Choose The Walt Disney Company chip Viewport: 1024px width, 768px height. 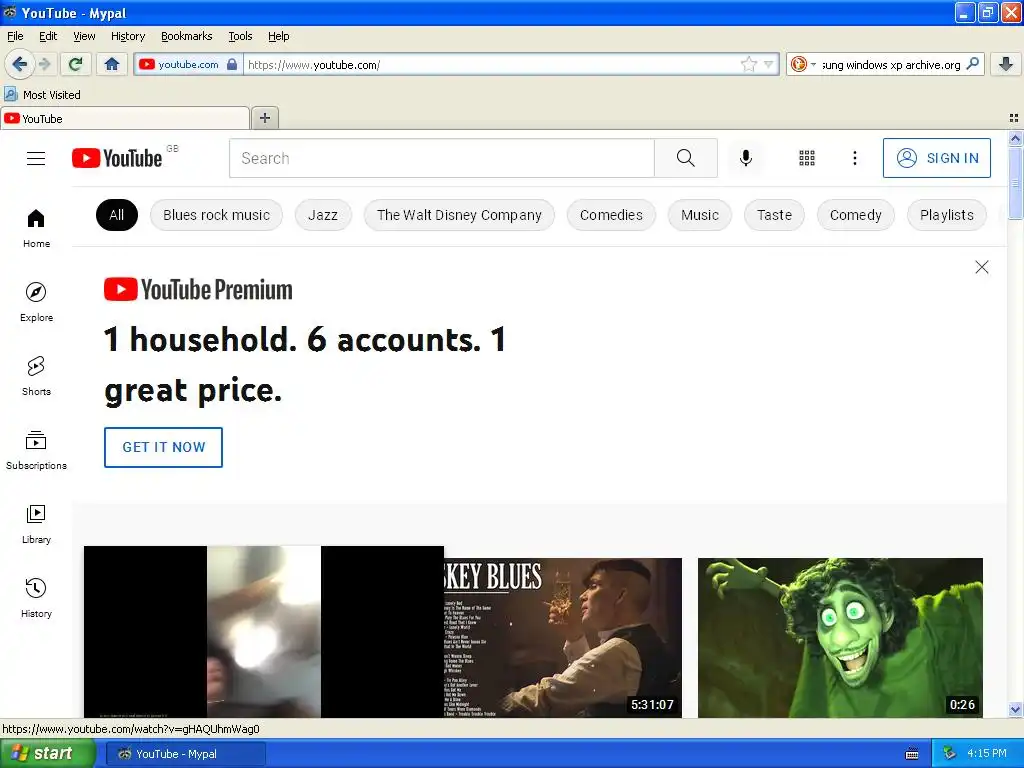[459, 215]
